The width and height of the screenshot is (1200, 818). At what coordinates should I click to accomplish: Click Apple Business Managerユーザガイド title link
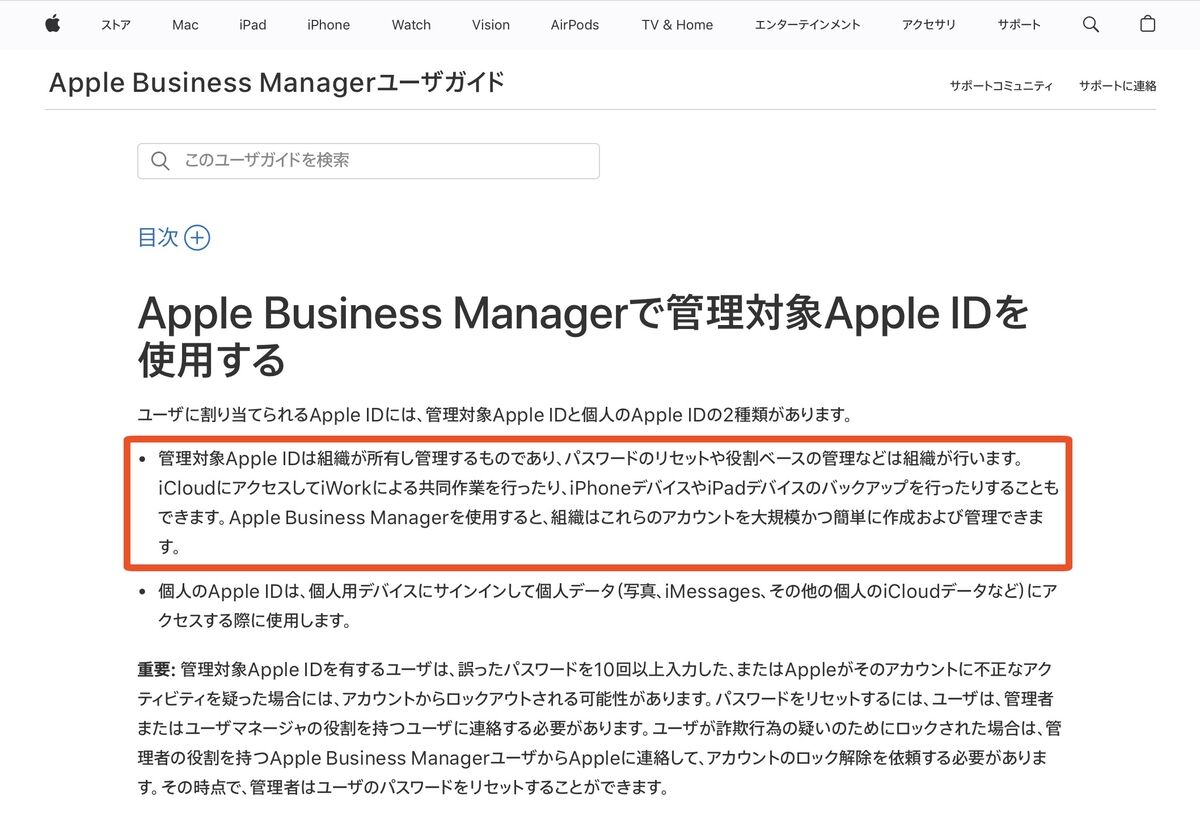click(276, 82)
